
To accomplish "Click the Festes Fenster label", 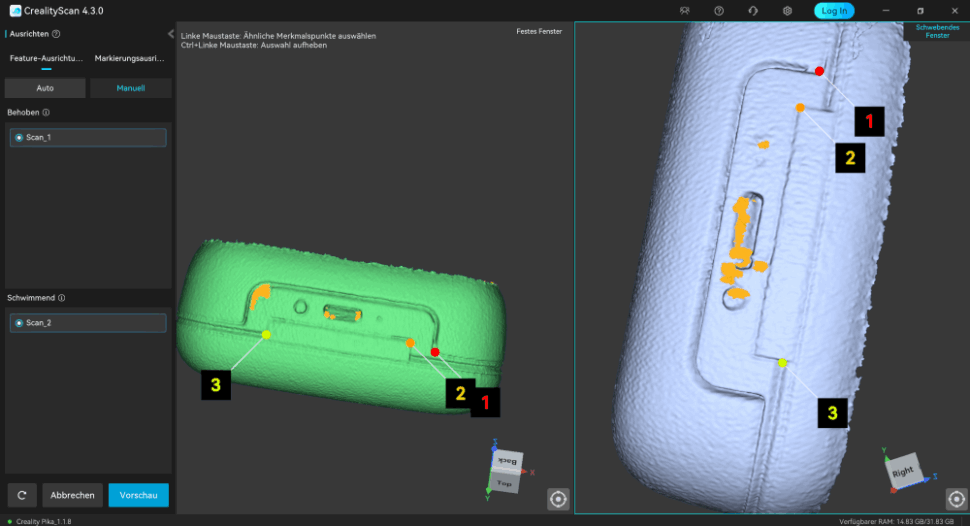I will [x=539, y=32].
